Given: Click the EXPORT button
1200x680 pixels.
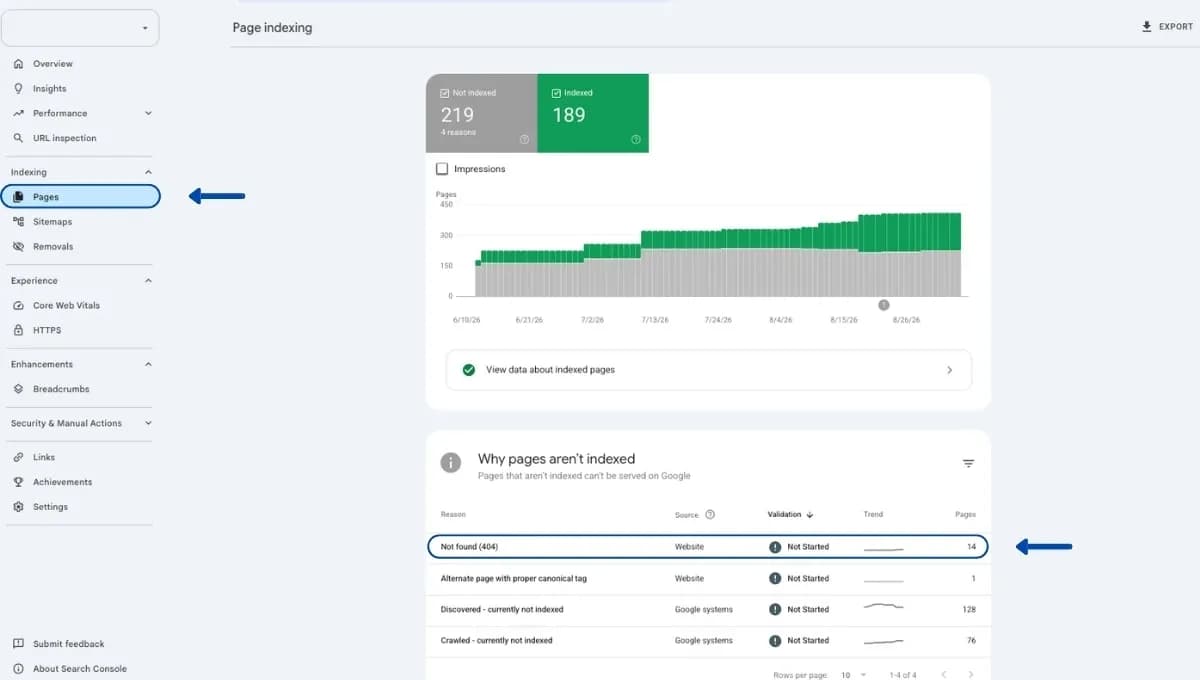Looking at the screenshot, I should [1167, 27].
